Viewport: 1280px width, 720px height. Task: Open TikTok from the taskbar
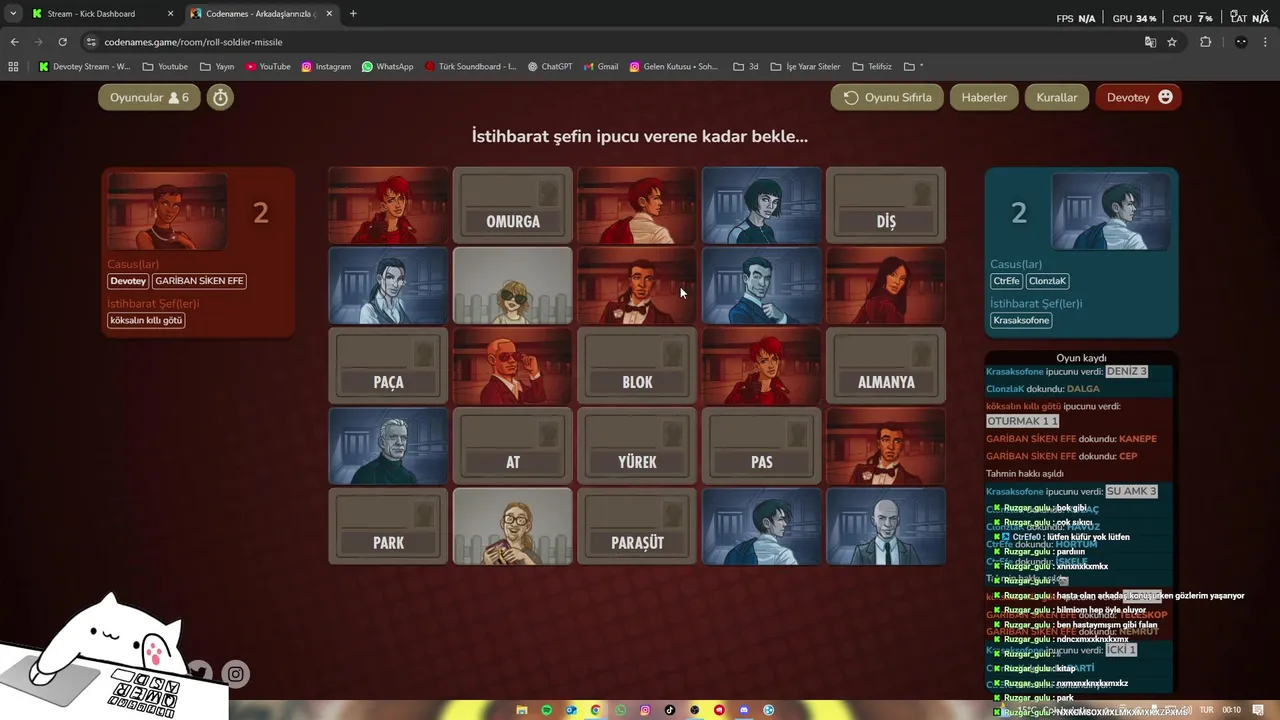click(x=670, y=710)
